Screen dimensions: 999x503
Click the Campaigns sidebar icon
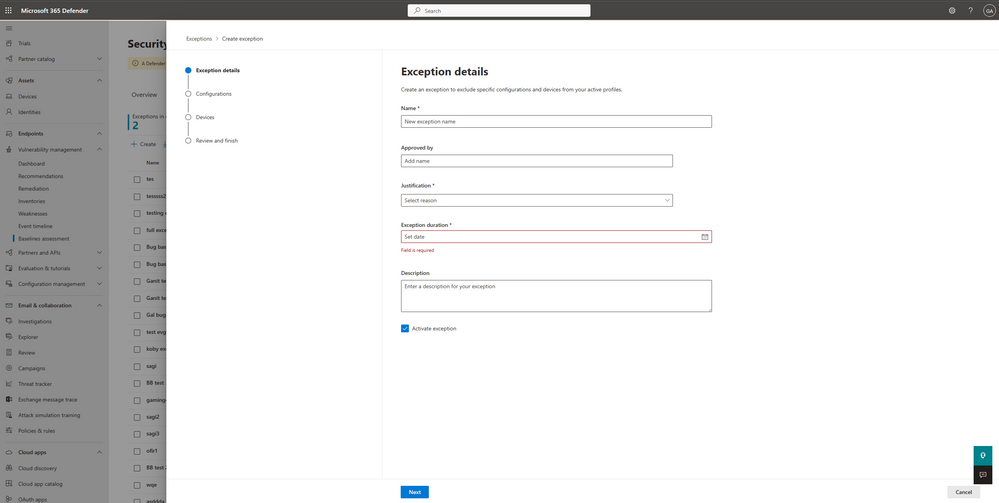click(9, 368)
